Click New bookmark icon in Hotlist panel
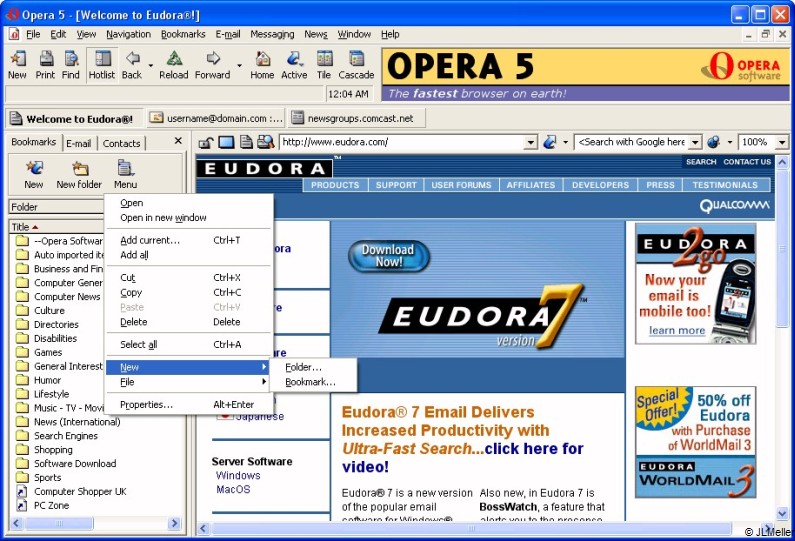This screenshot has width=795, height=541. pos(34,168)
